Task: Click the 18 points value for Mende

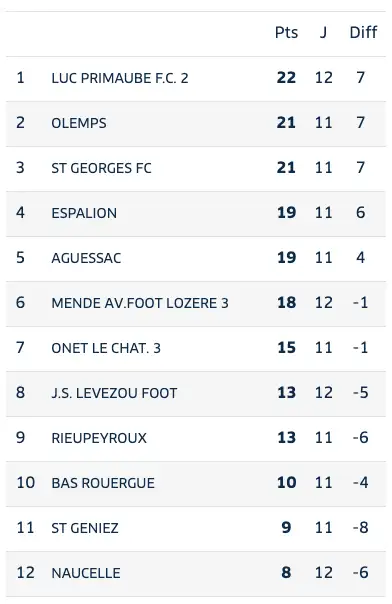Action: 286,303
